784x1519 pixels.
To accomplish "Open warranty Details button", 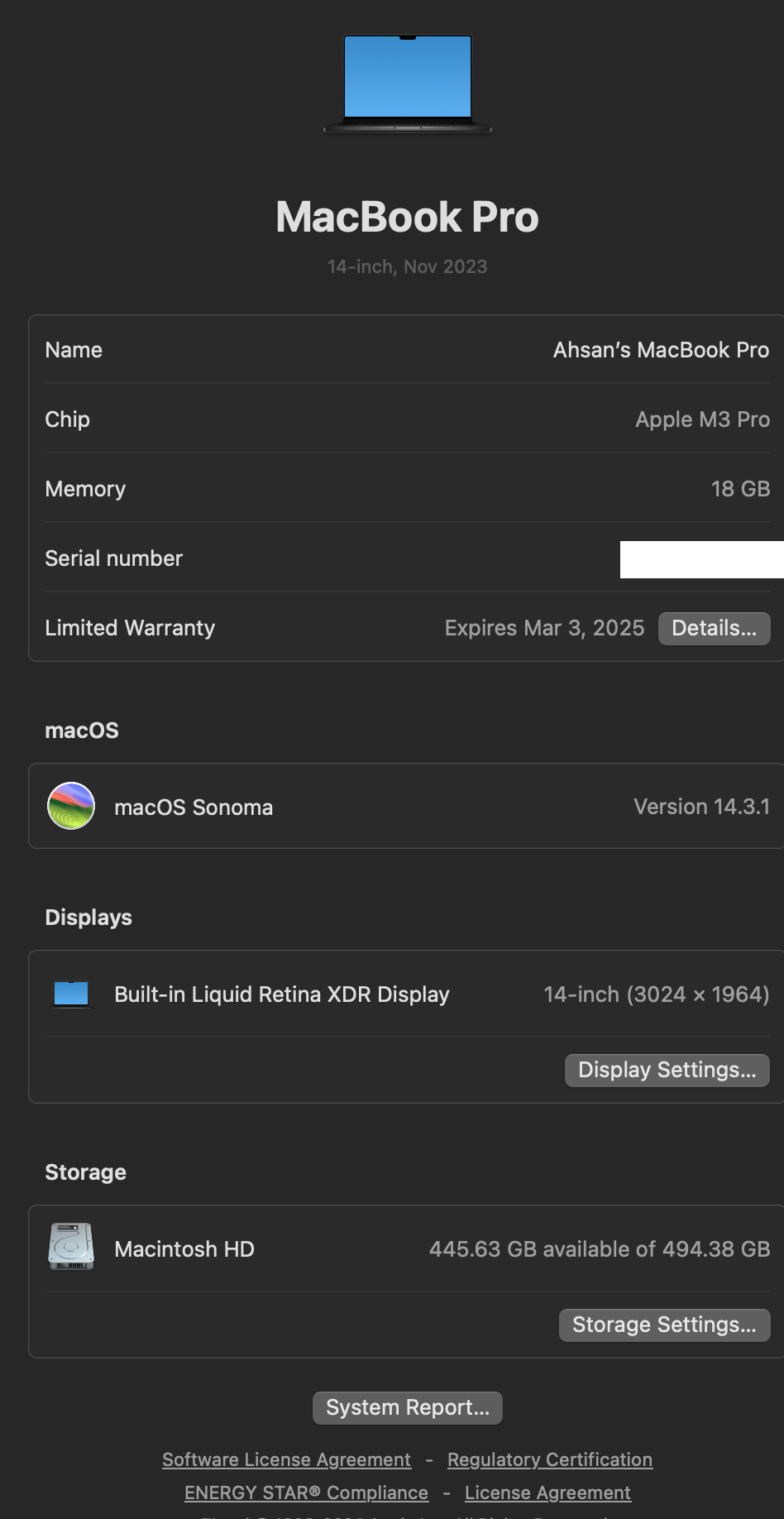I will [714, 628].
